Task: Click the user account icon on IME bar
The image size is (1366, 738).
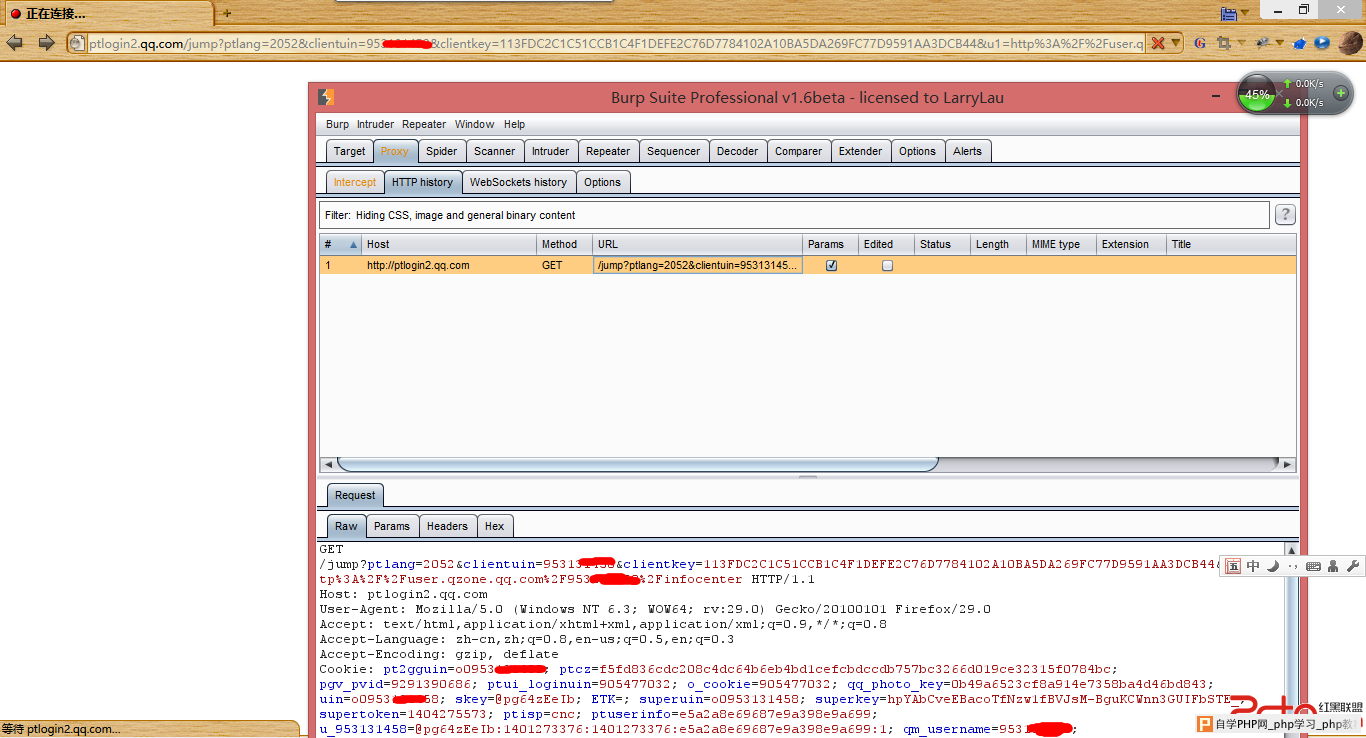Action: (x=1333, y=566)
